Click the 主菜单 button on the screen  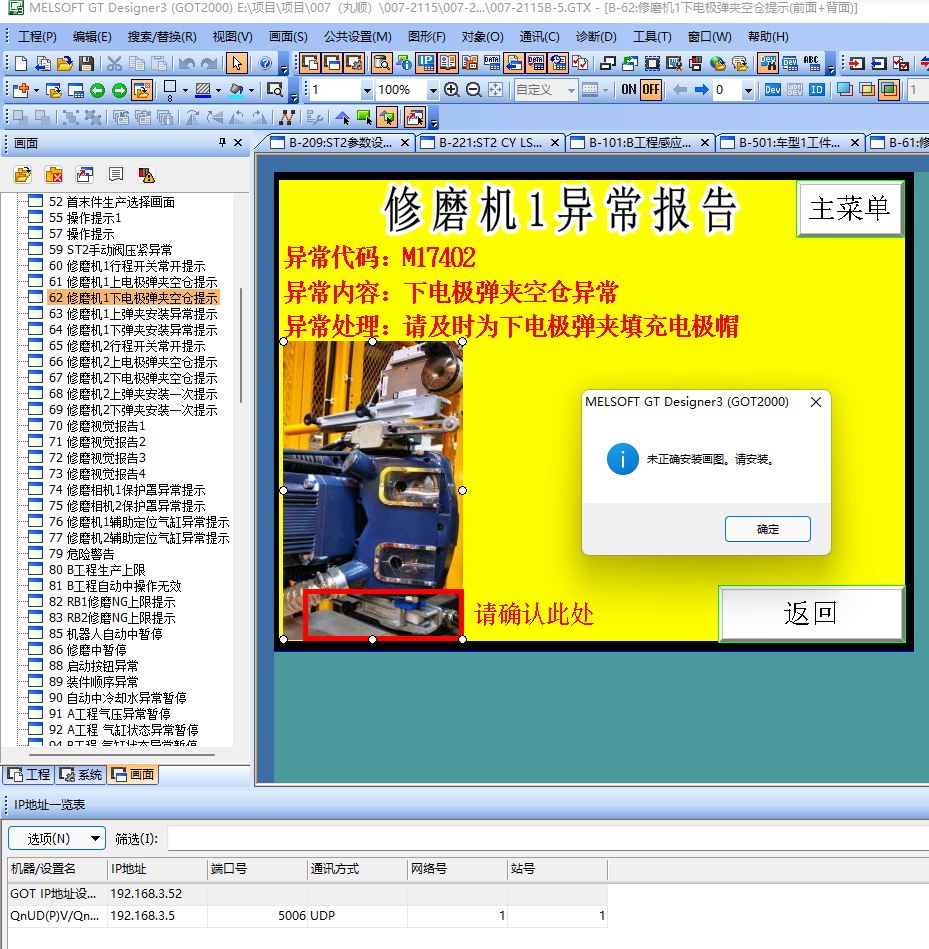pos(849,208)
